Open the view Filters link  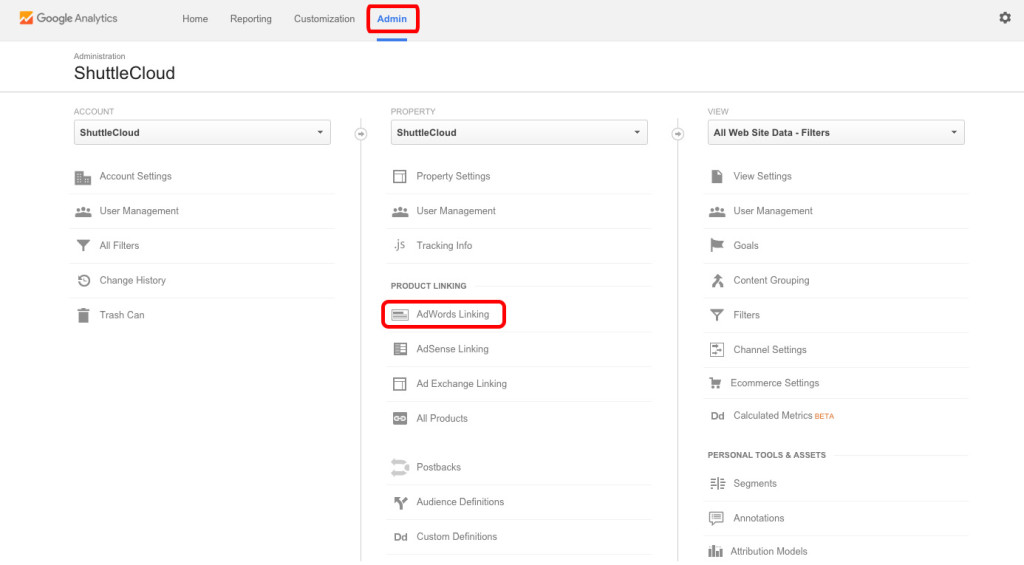pos(746,315)
